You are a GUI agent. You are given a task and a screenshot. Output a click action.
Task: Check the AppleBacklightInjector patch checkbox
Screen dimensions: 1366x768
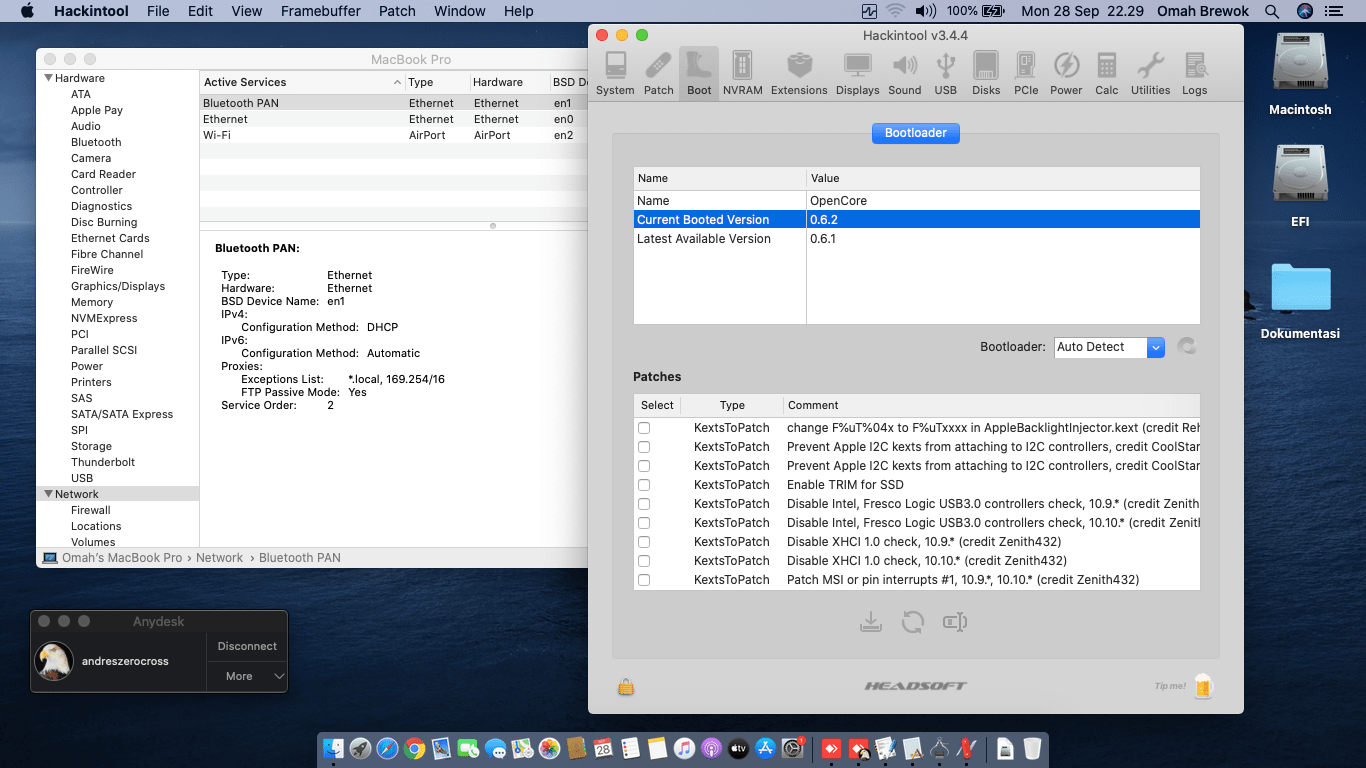click(644, 428)
